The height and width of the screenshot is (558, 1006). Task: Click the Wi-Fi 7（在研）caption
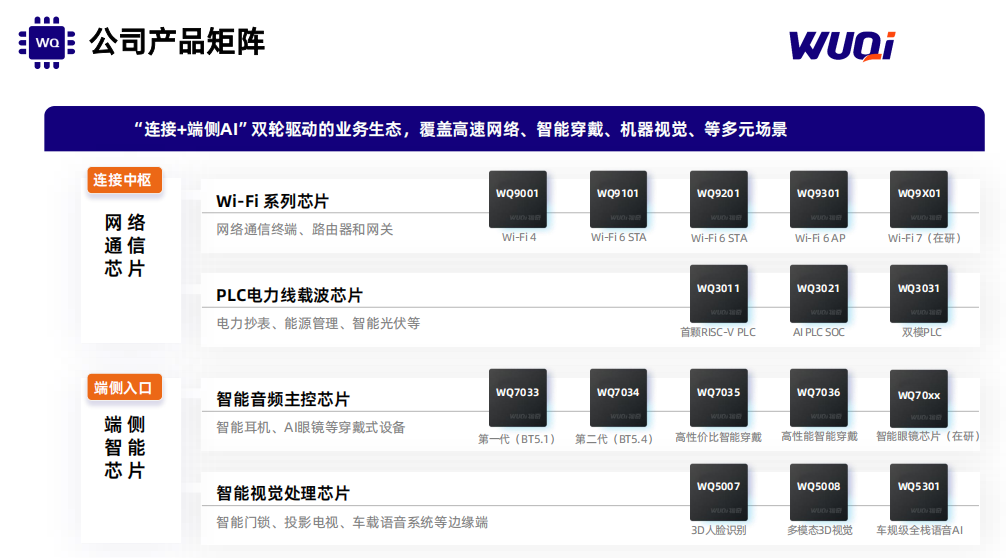[x=925, y=238]
